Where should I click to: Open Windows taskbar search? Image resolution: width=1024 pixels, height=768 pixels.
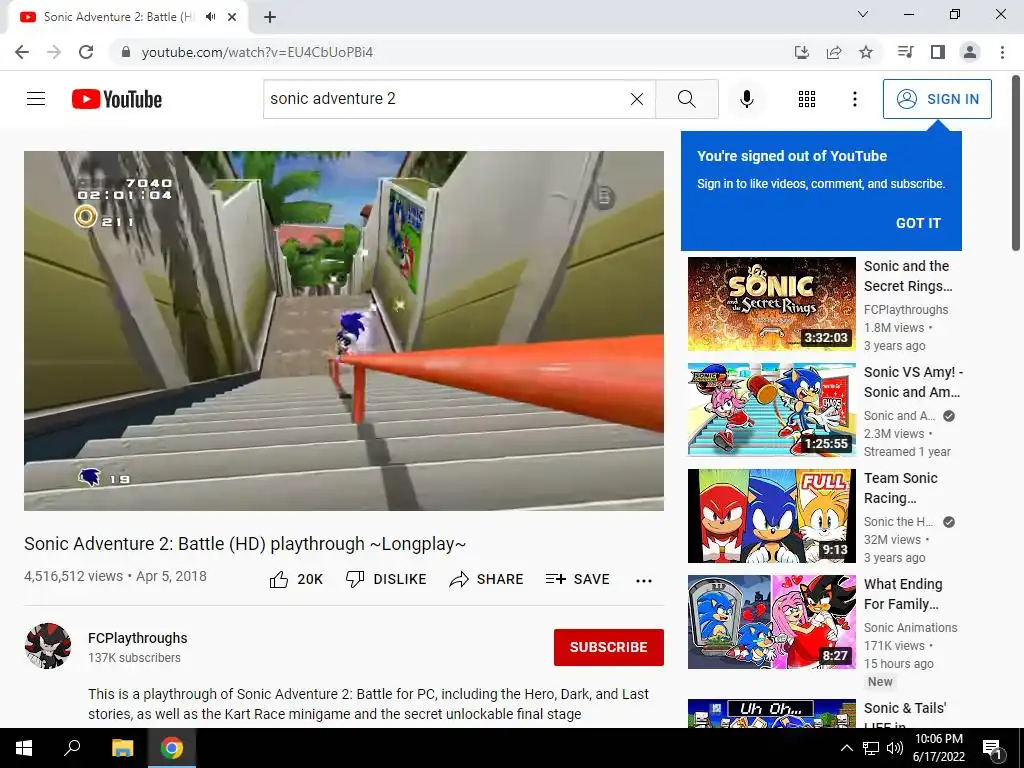[72, 748]
